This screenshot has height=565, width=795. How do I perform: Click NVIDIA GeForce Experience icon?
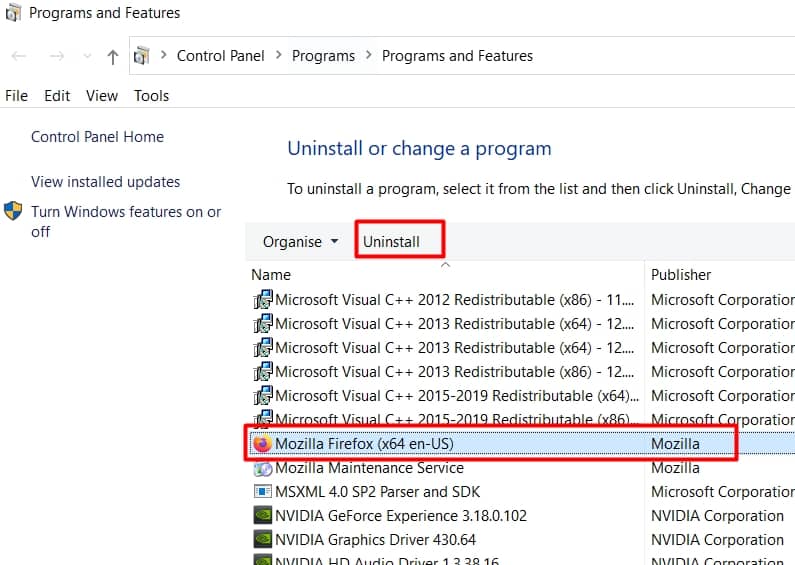(263, 515)
